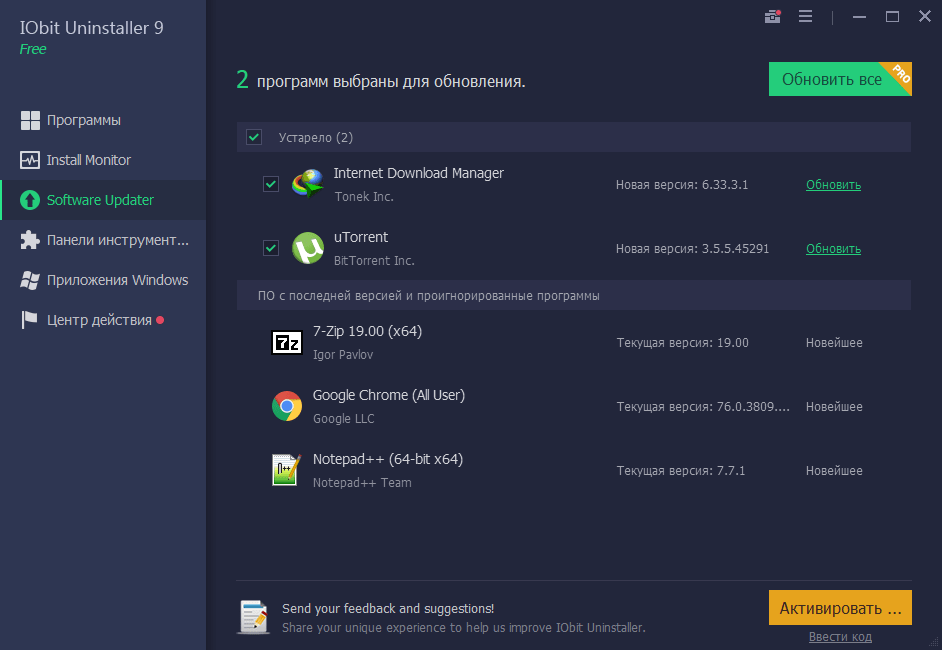This screenshot has height=650, width=942.
Task: Click the Programs grid icon in sidebar
Action: click(30, 120)
